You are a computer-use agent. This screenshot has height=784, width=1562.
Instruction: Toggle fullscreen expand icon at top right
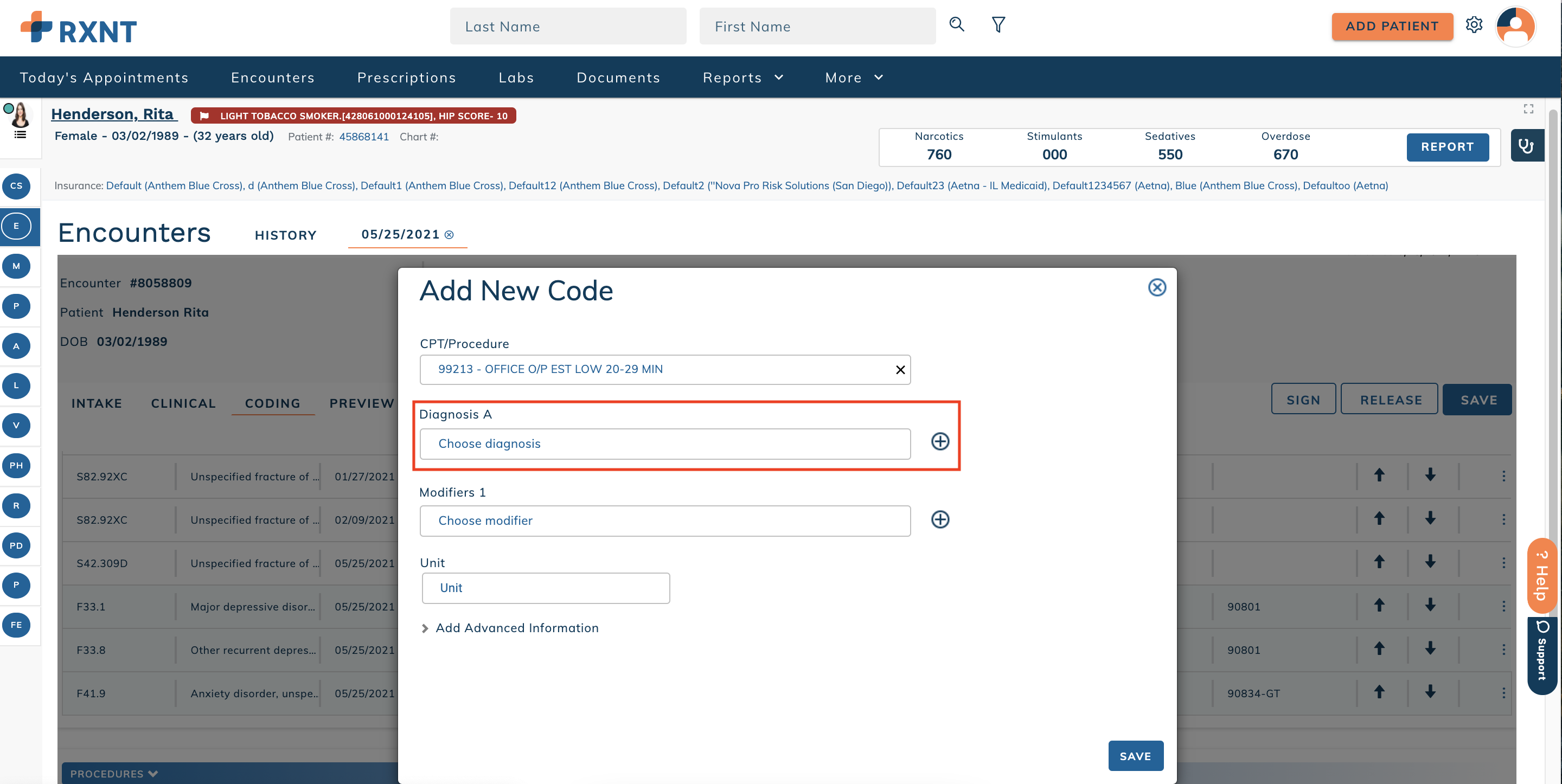coord(1528,108)
